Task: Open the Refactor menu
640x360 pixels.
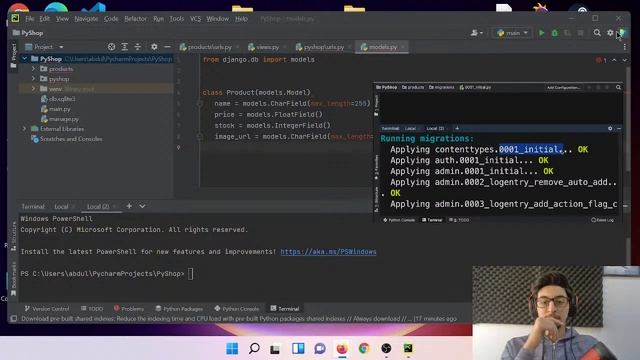Action: click(x=136, y=19)
